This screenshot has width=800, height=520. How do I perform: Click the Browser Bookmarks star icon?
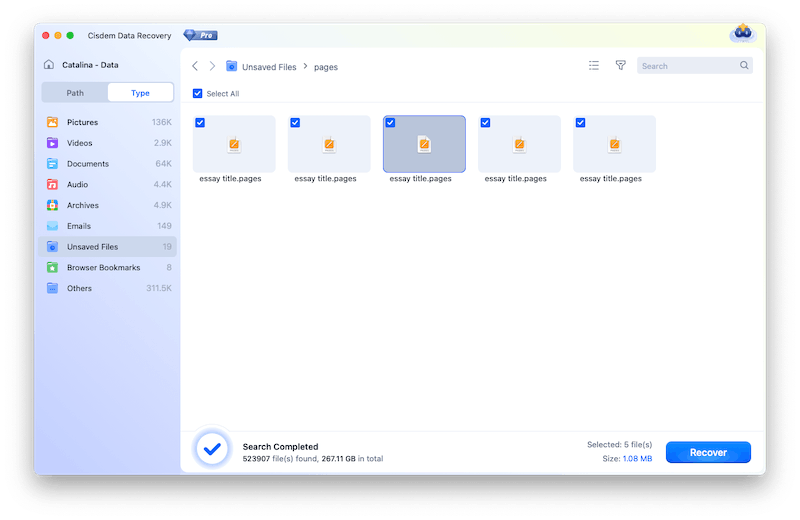pyautogui.click(x=52, y=267)
